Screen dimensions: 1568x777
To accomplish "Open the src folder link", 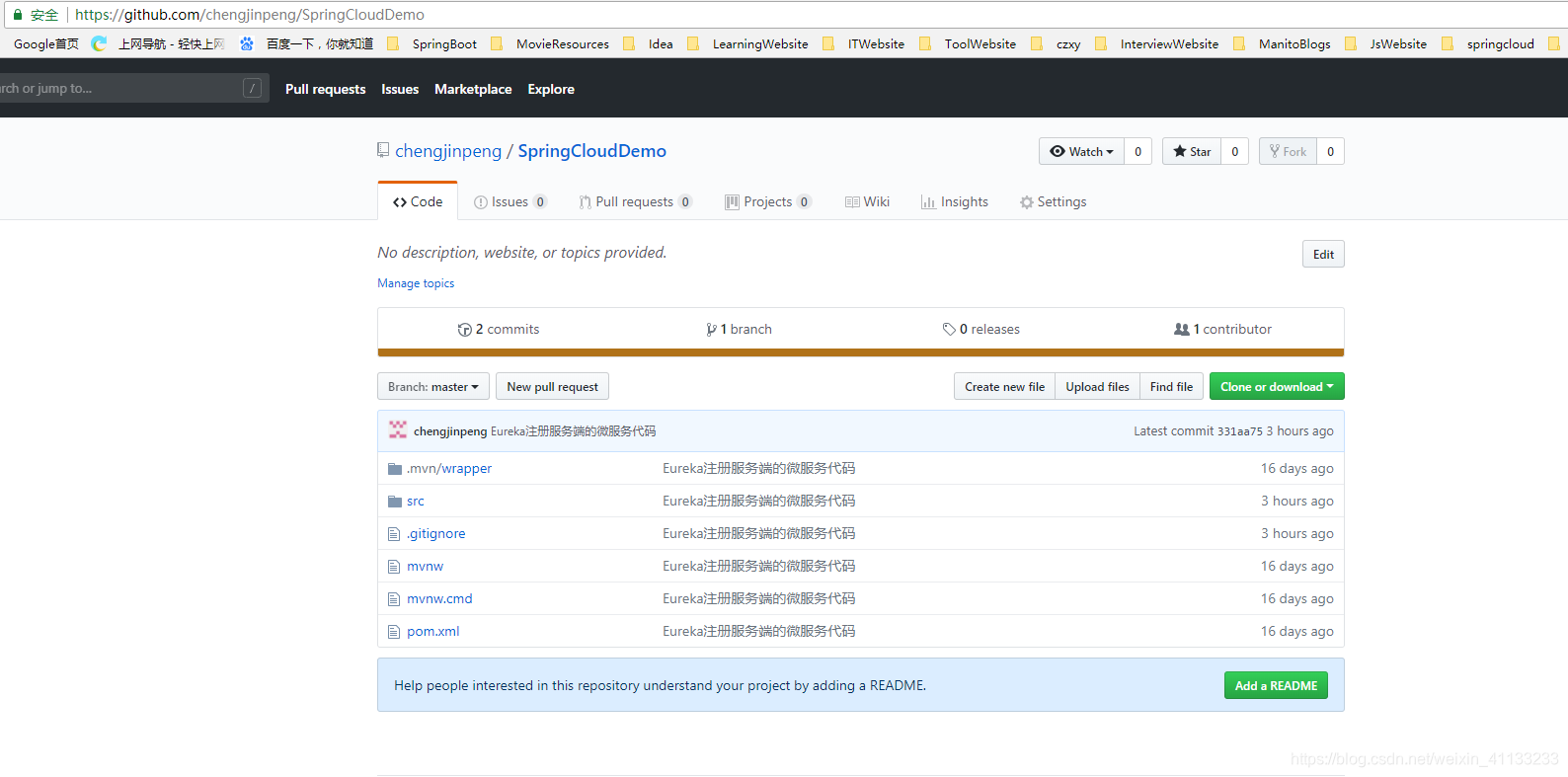I will pos(416,502).
